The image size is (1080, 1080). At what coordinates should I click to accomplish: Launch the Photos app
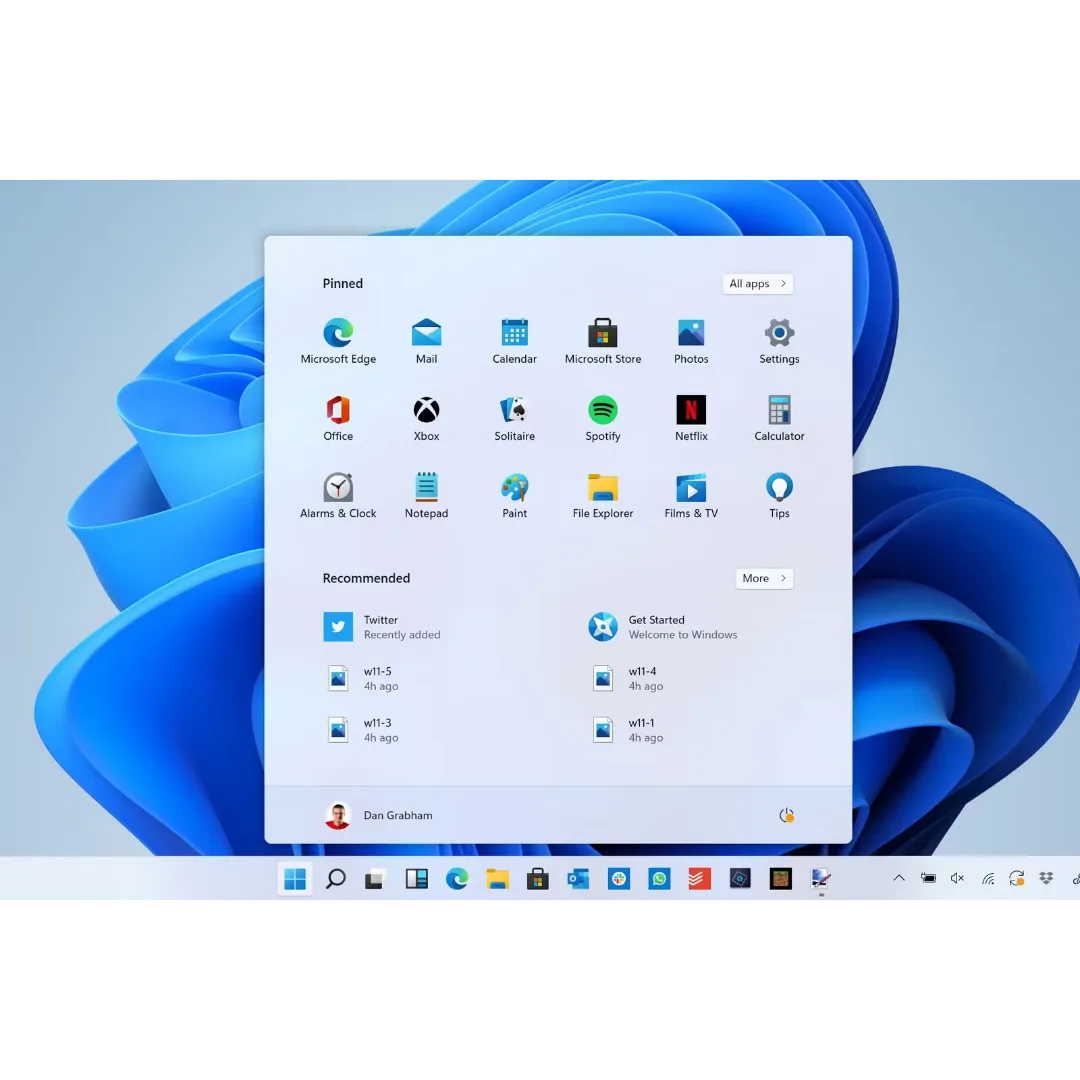click(x=691, y=342)
